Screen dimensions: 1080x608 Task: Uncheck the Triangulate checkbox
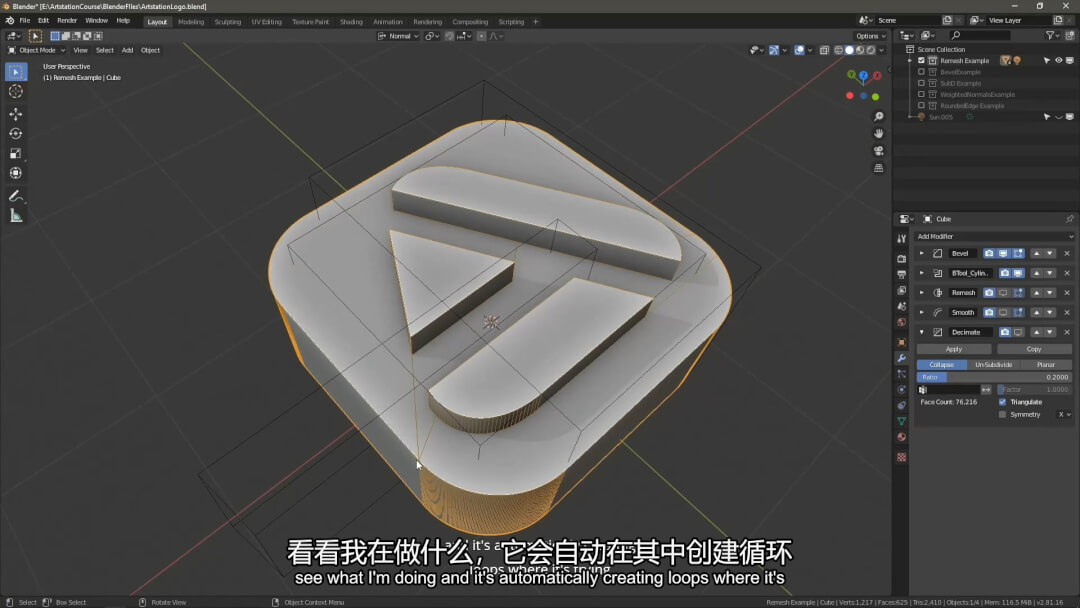coord(1002,402)
